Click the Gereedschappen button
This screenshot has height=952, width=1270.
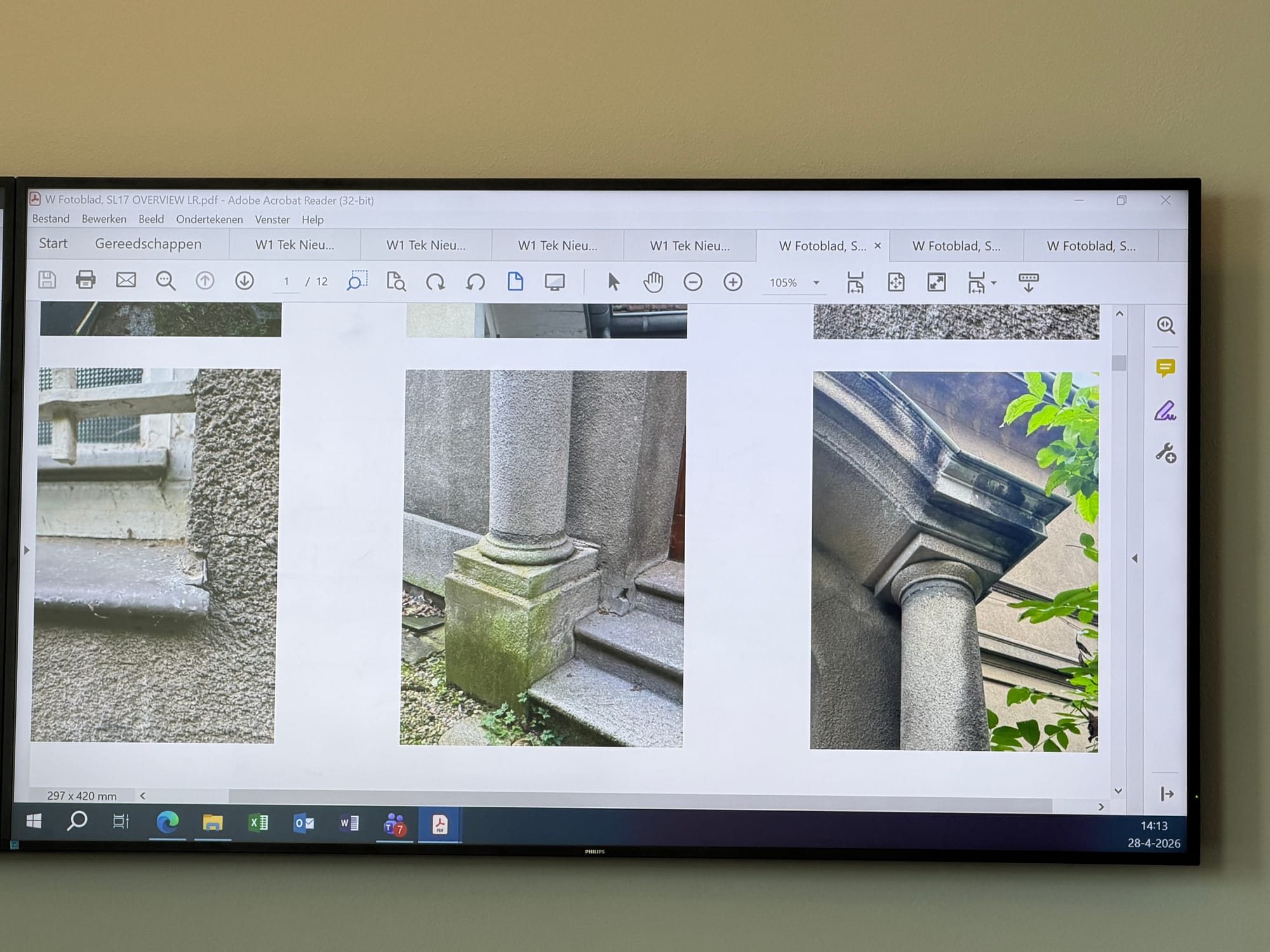pyautogui.click(x=148, y=244)
